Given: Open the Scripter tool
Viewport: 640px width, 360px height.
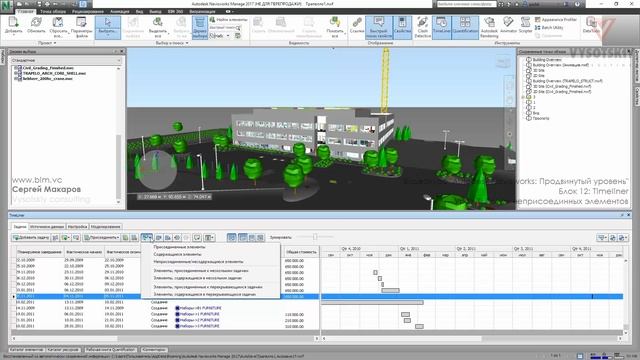Looking at the screenshot, I should 525,25.
